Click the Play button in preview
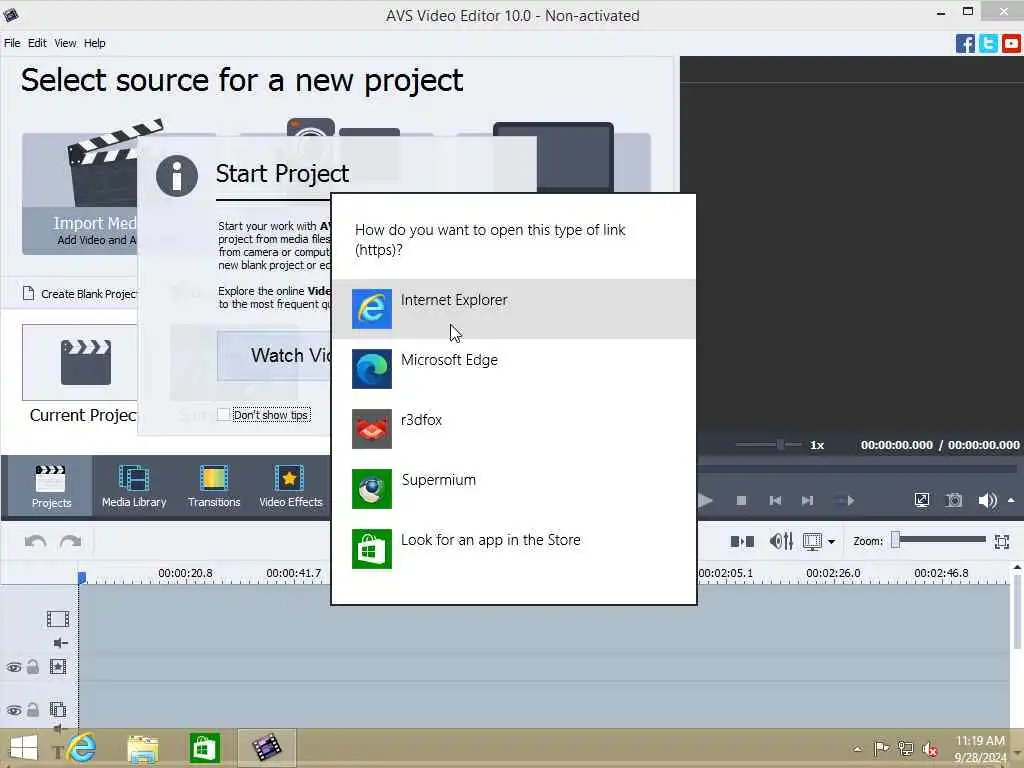 coord(705,500)
